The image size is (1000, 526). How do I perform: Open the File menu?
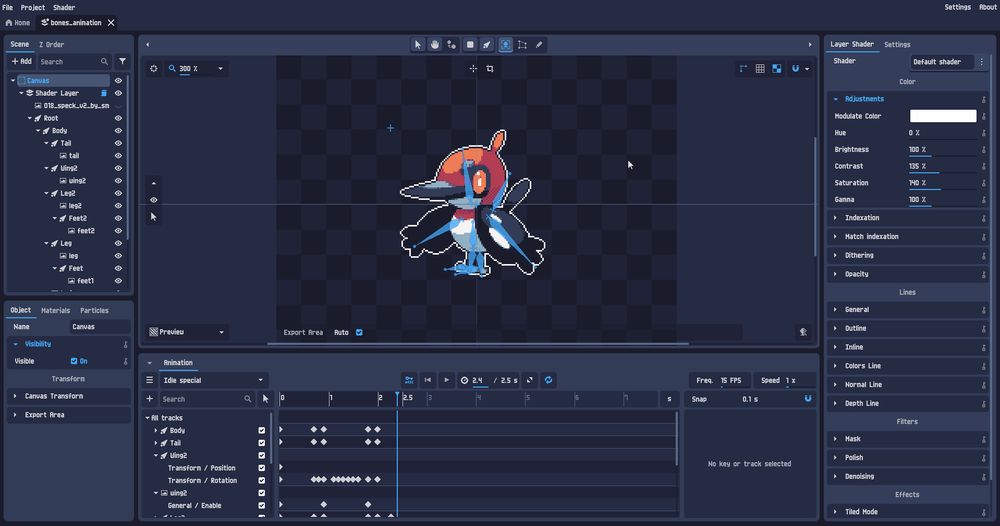8,7
